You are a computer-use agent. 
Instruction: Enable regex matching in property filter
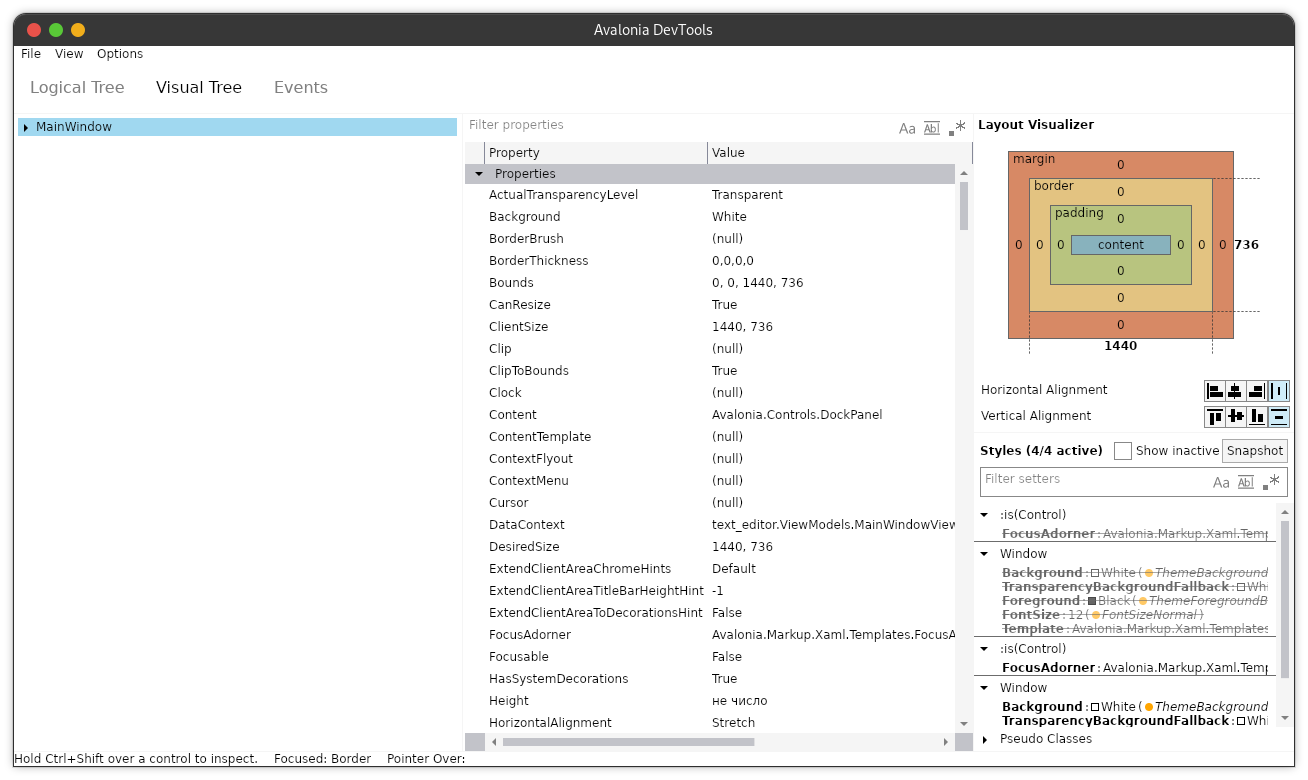956,127
